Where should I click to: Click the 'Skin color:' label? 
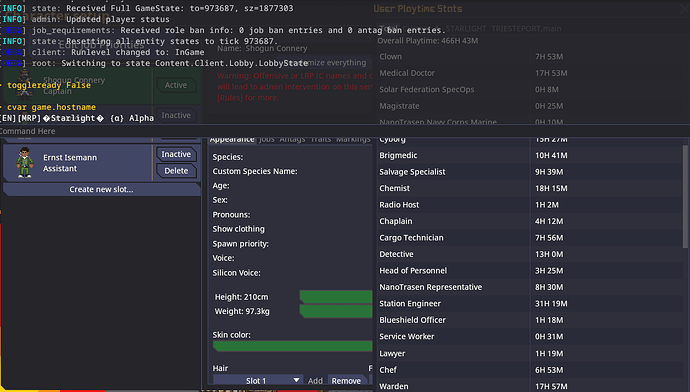pyautogui.click(x=231, y=335)
